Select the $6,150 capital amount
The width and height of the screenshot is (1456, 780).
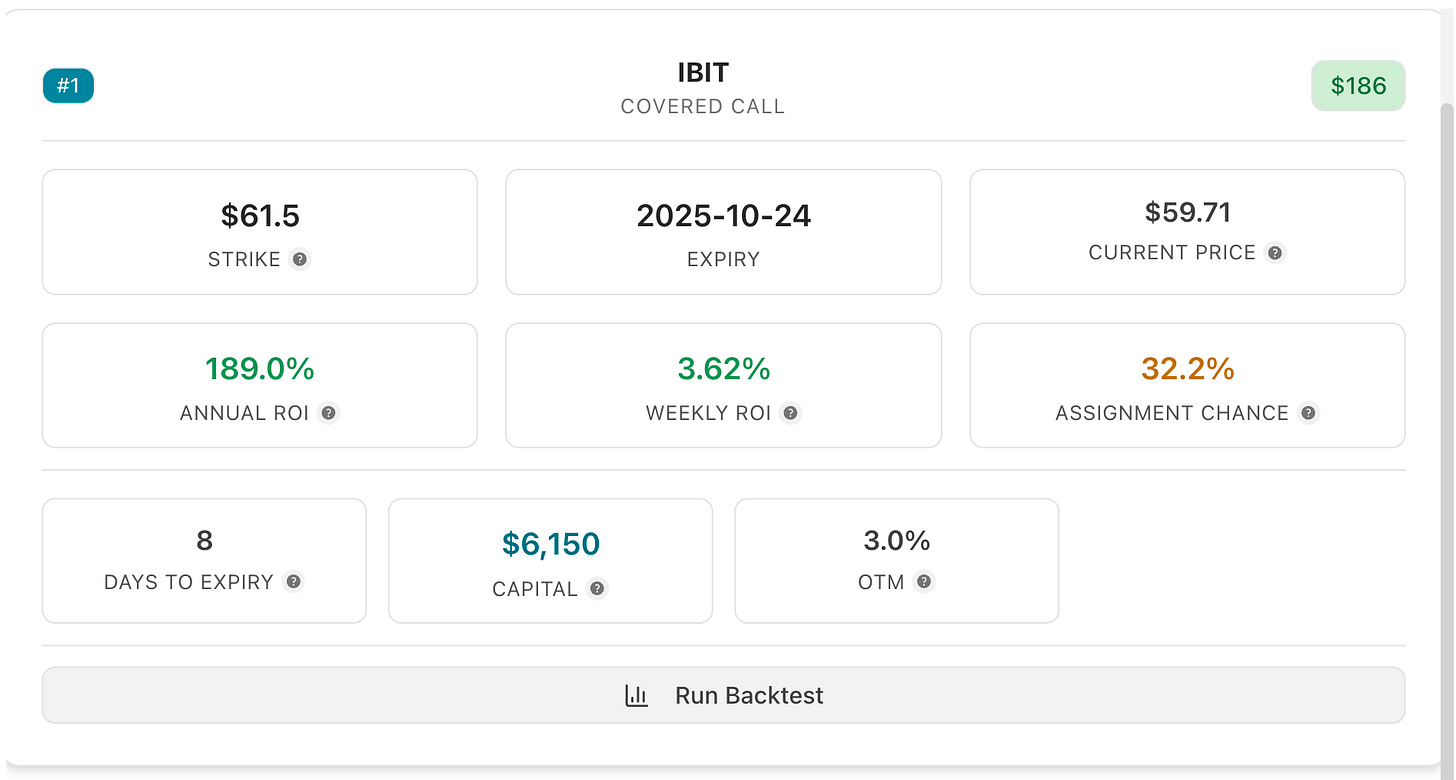coord(551,545)
